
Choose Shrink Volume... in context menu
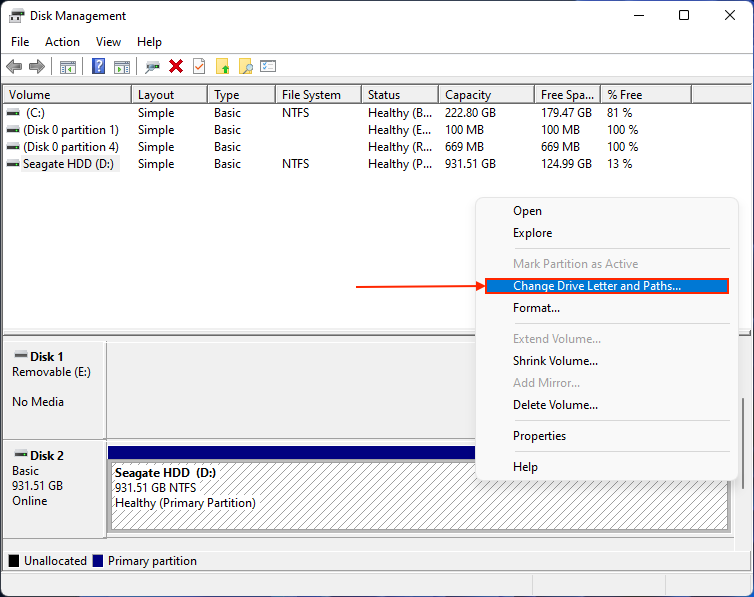pyautogui.click(x=606, y=361)
